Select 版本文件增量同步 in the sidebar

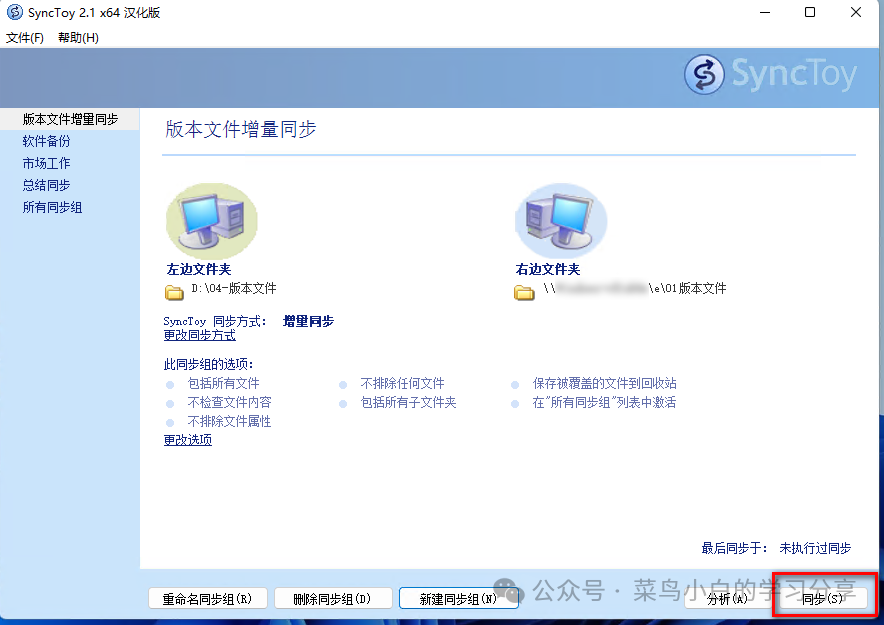tap(70, 119)
